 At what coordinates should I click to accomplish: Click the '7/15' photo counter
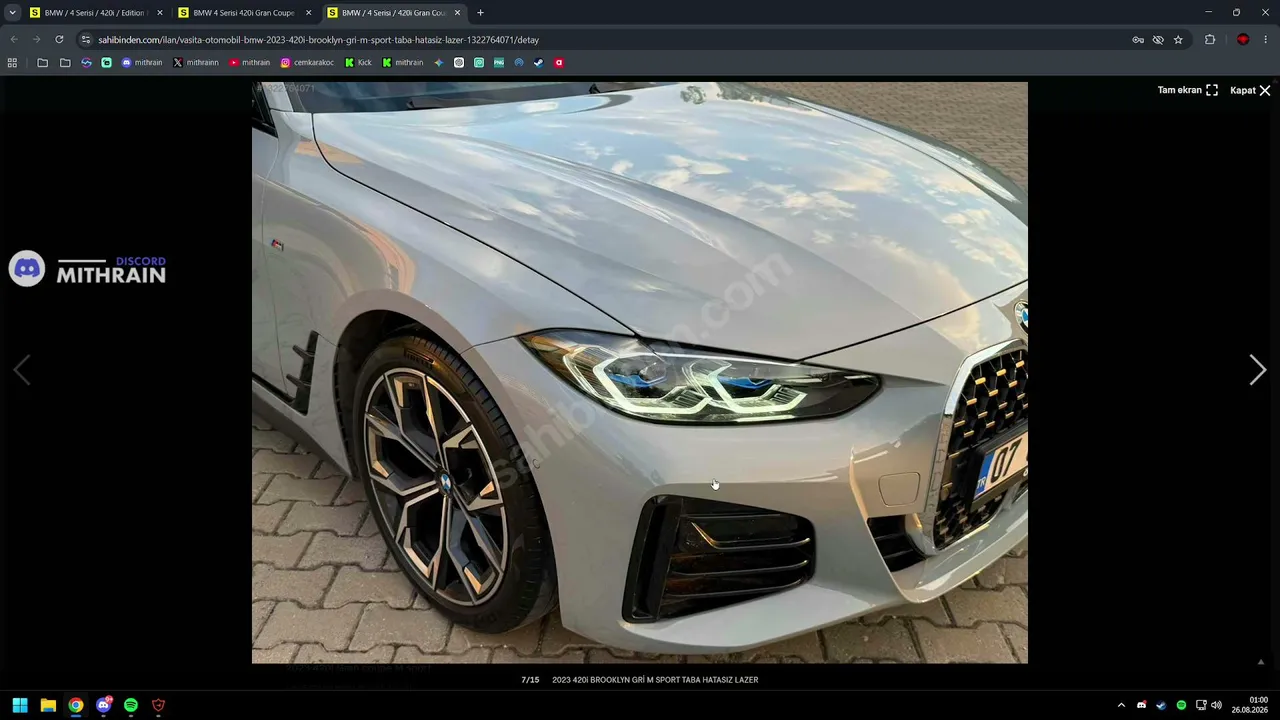pyautogui.click(x=530, y=680)
